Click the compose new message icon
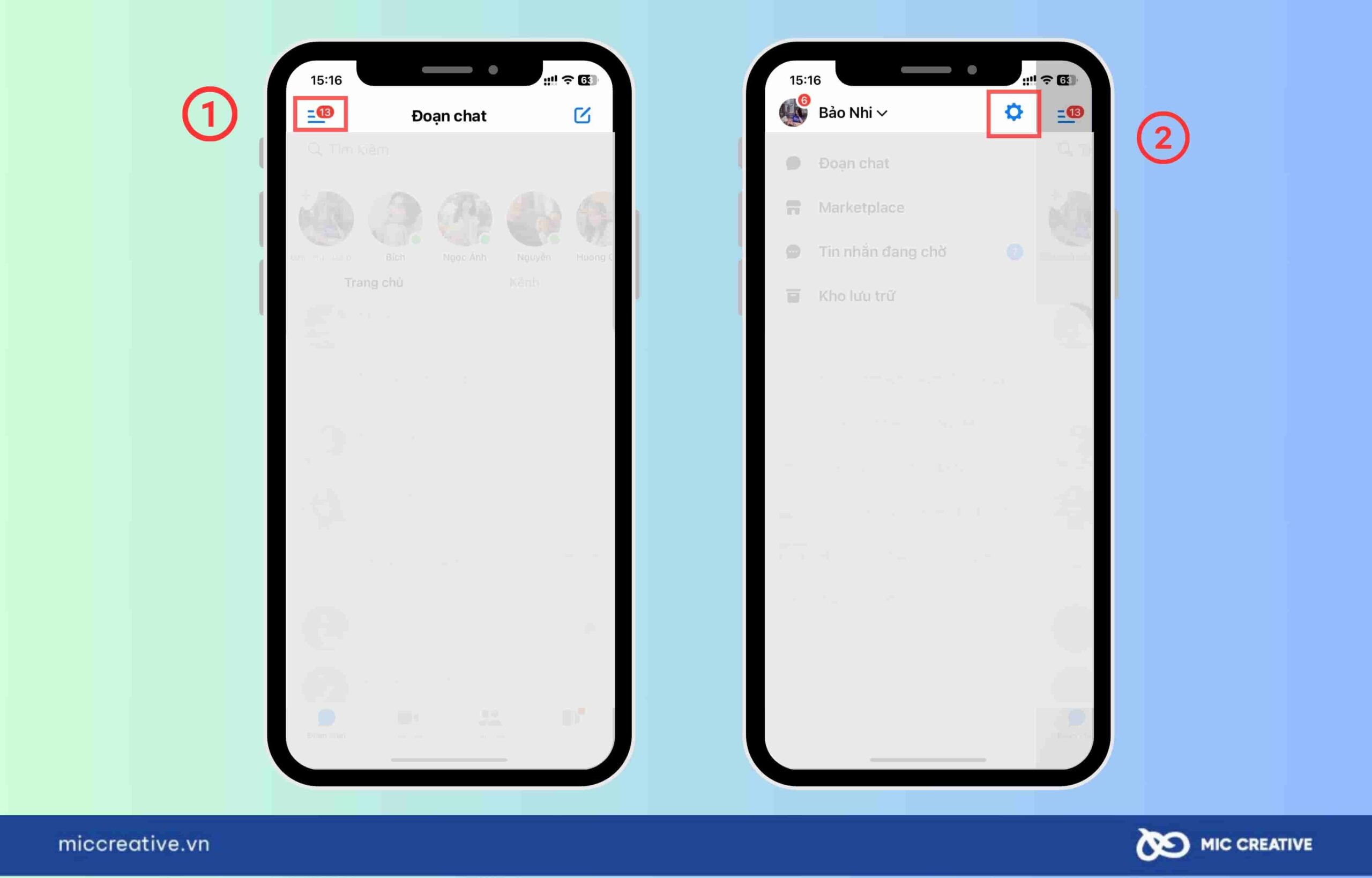Image resolution: width=1372 pixels, height=878 pixels. pos(582,113)
